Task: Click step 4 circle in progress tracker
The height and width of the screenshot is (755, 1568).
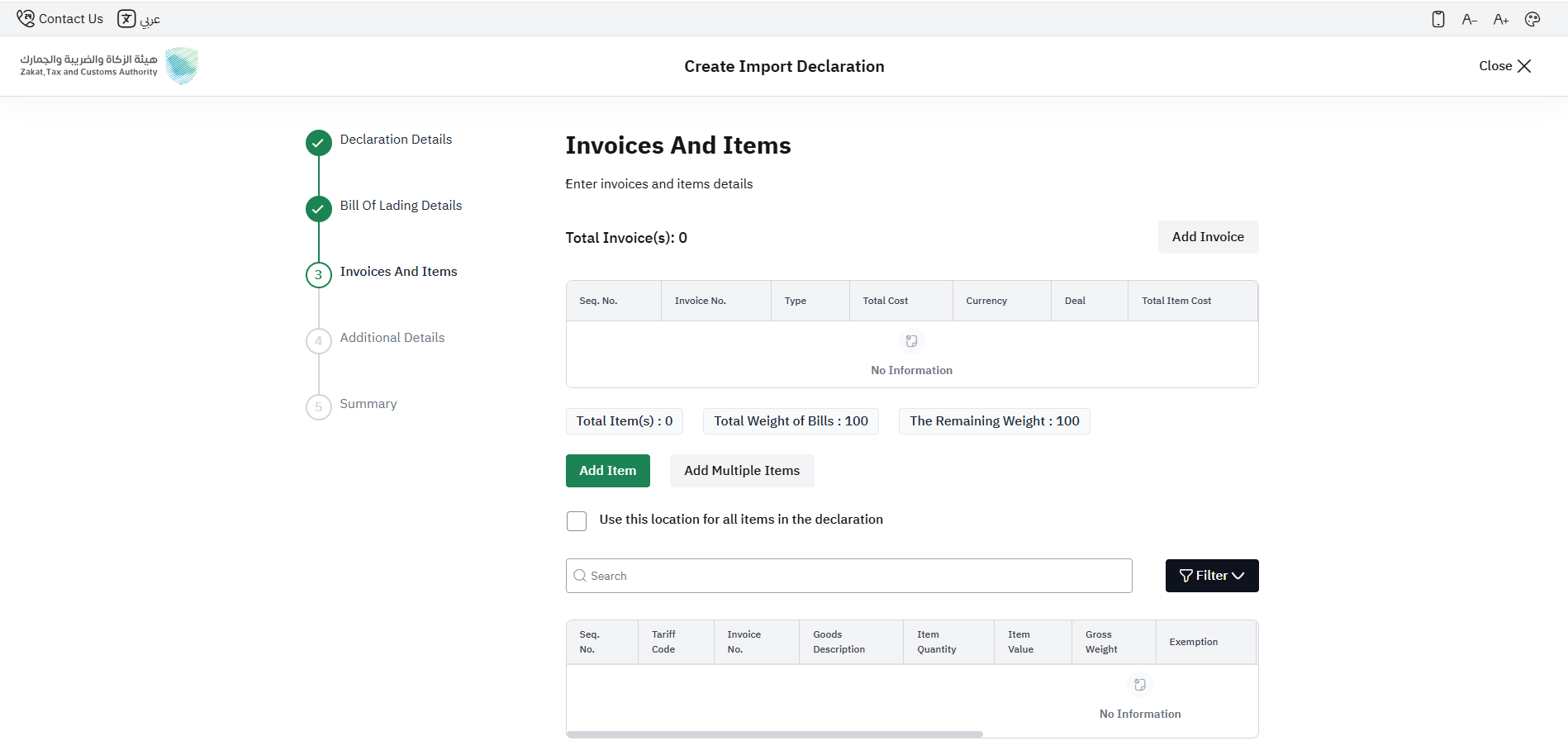Action: tap(319, 341)
